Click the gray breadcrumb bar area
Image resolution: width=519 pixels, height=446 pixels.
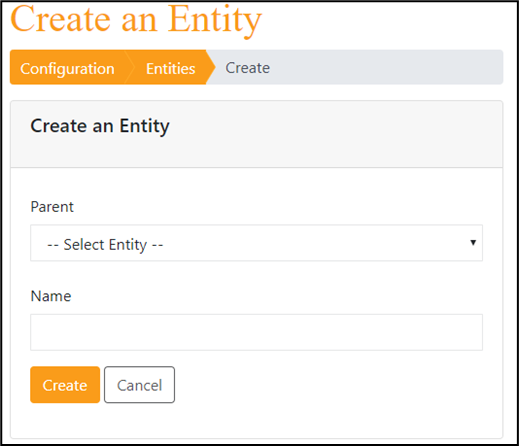[387, 67]
